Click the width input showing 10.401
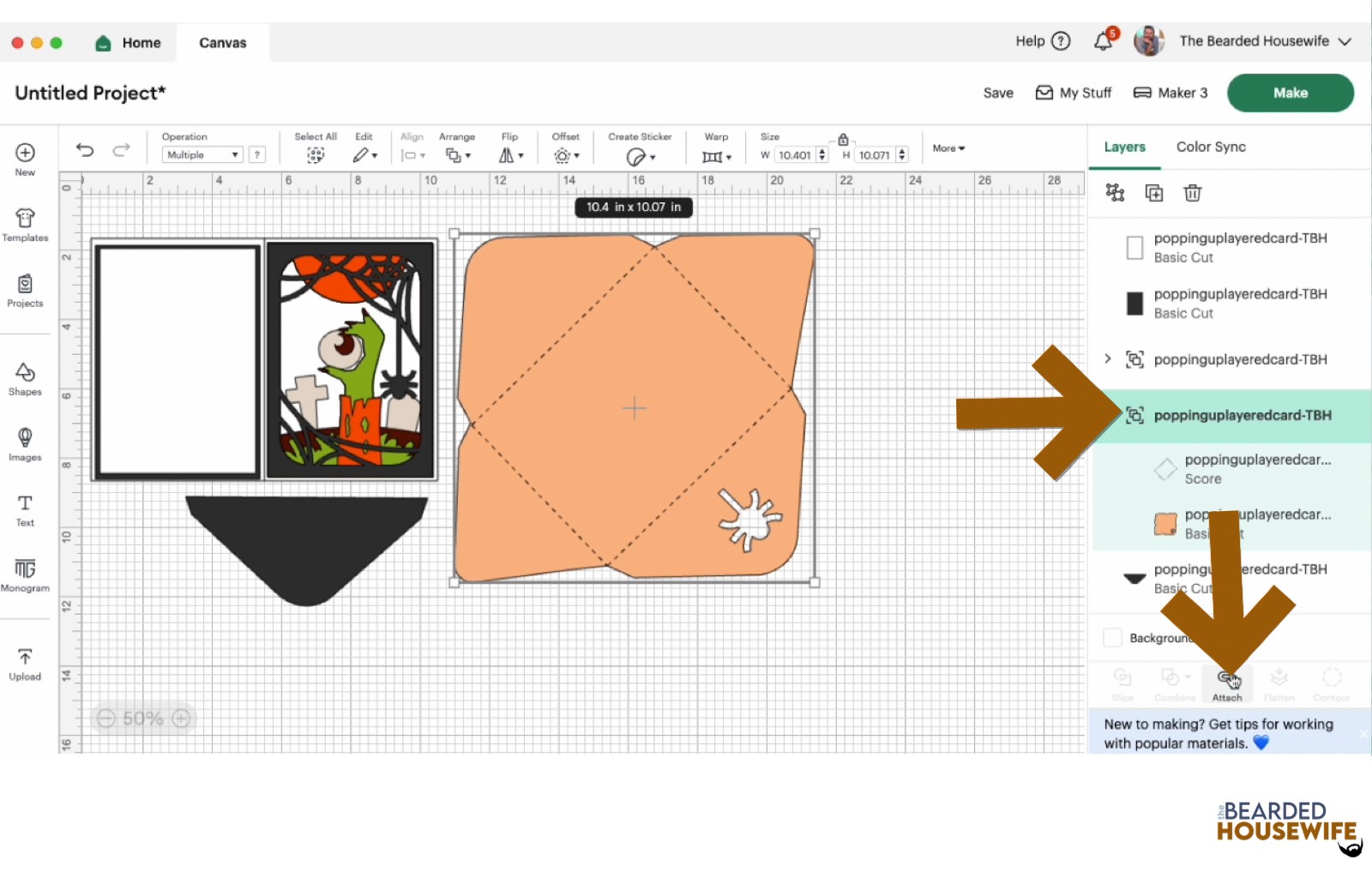The width and height of the screenshot is (1372, 872). pyautogui.click(x=796, y=154)
